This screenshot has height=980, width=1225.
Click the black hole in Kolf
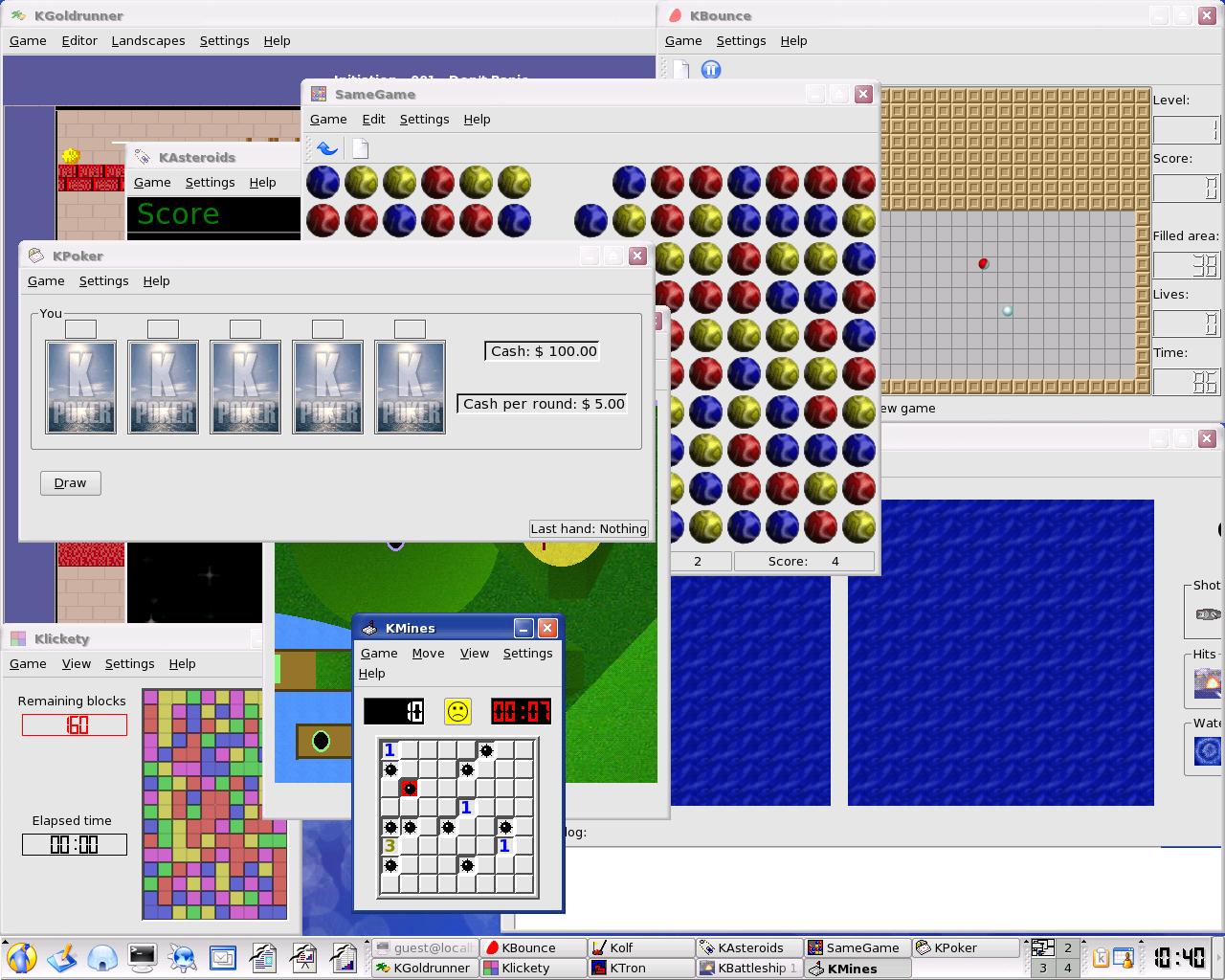[321, 741]
